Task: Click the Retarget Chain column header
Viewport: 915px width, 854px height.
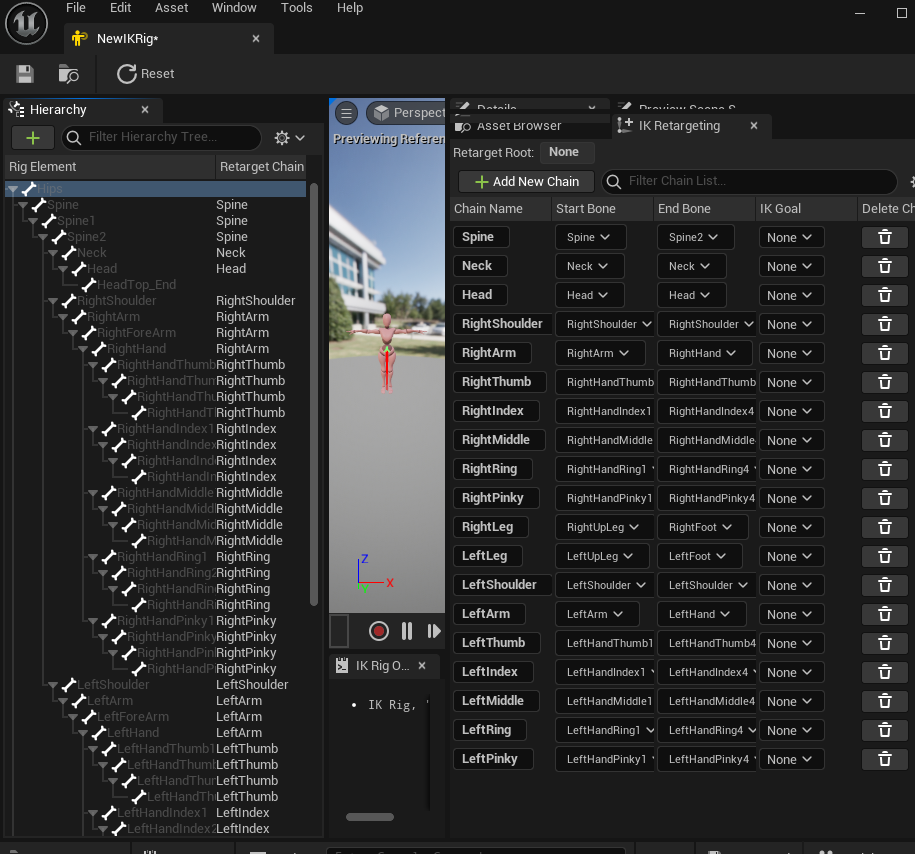Action: pos(261,167)
